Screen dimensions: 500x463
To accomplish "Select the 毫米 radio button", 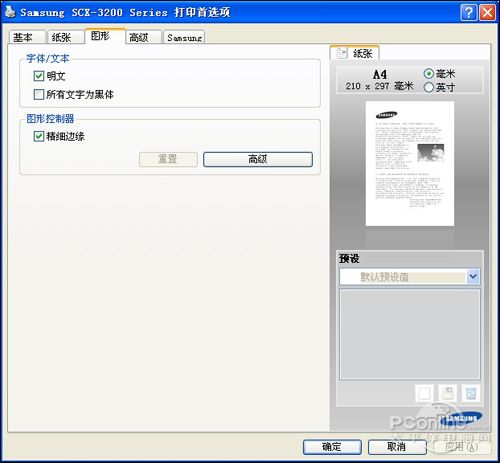I will (x=429, y=74).
